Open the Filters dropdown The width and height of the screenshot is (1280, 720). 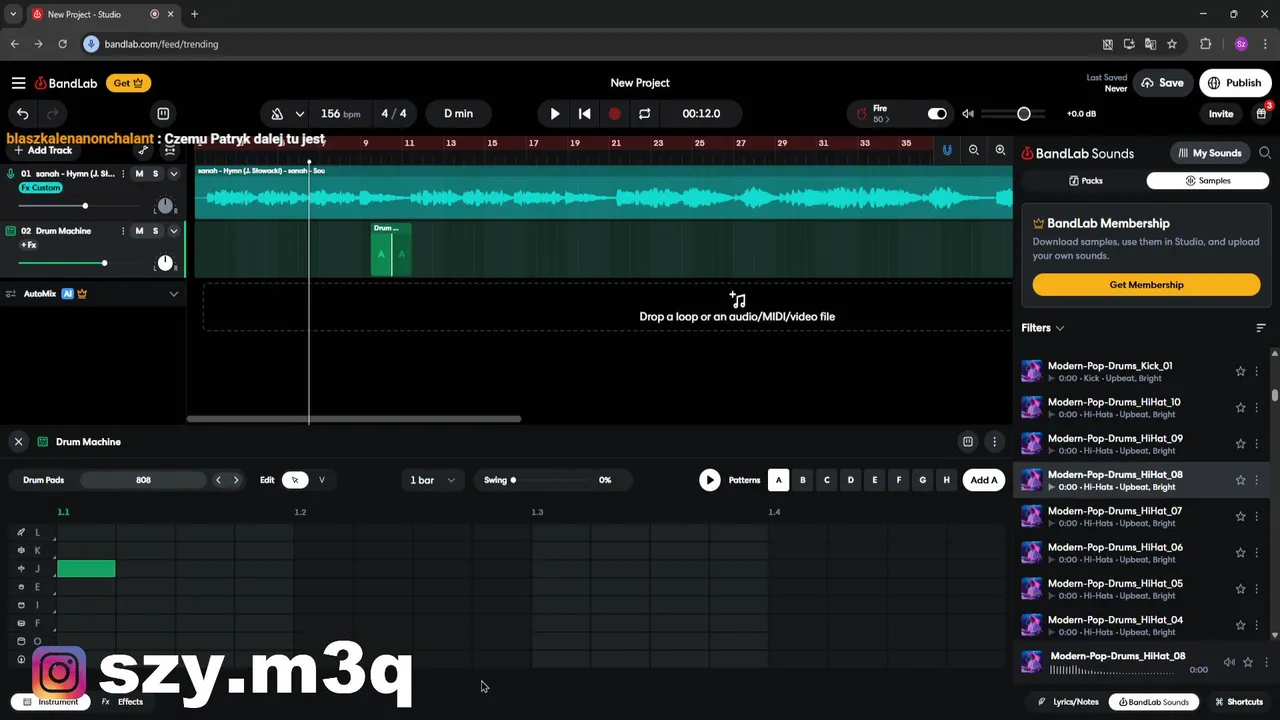tap(1043, 328)
